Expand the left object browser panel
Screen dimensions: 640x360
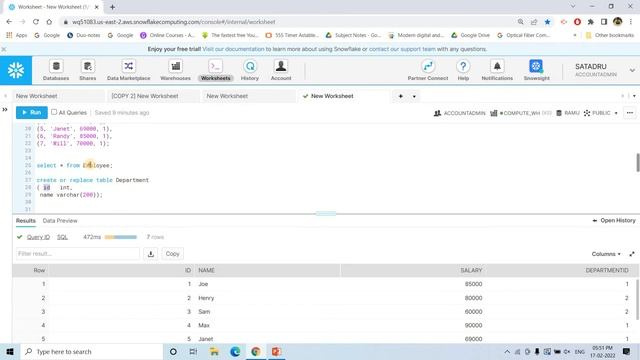coord(5,109)
